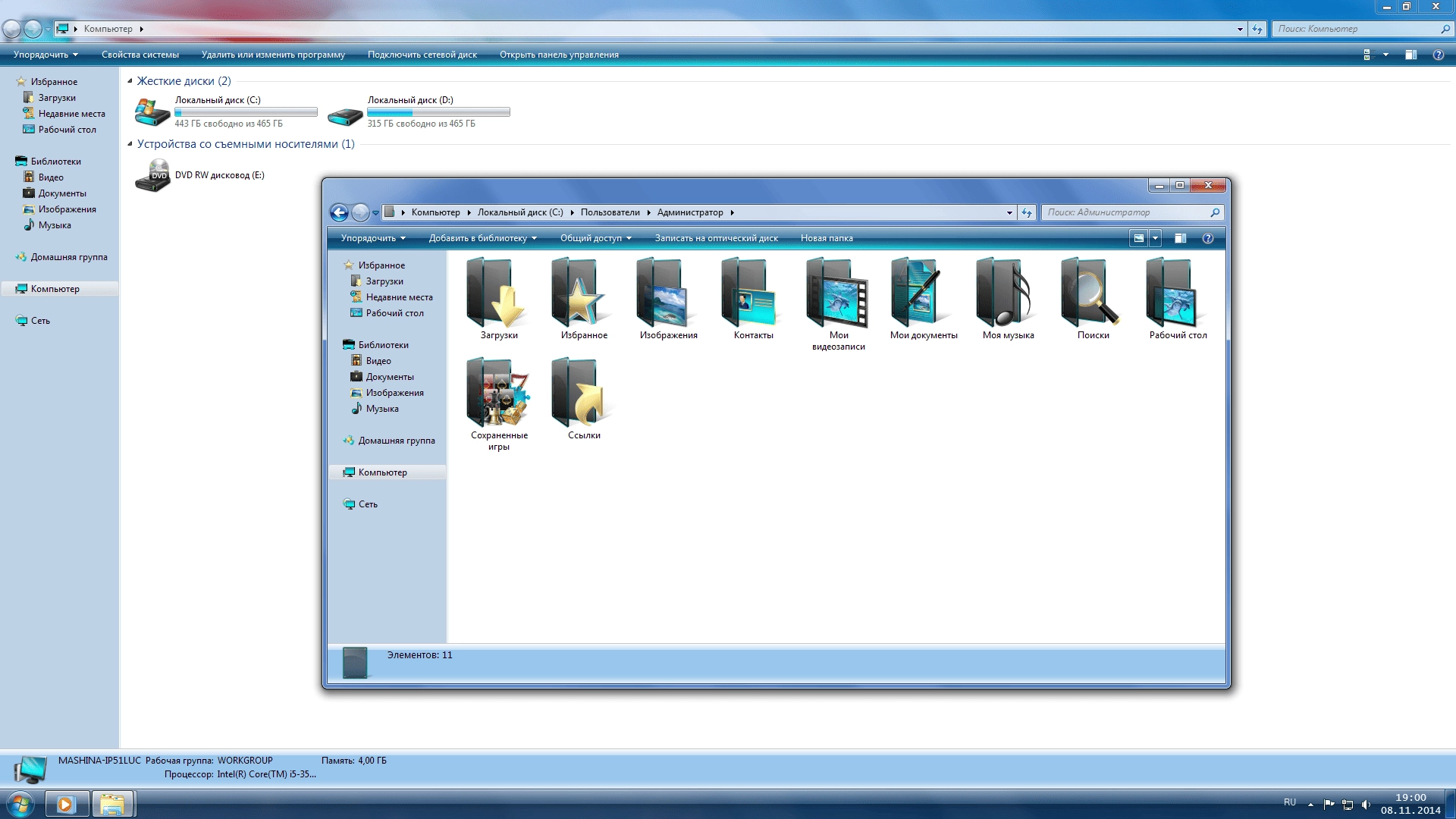Open volume control in system tray

(x=1367, y=804)
